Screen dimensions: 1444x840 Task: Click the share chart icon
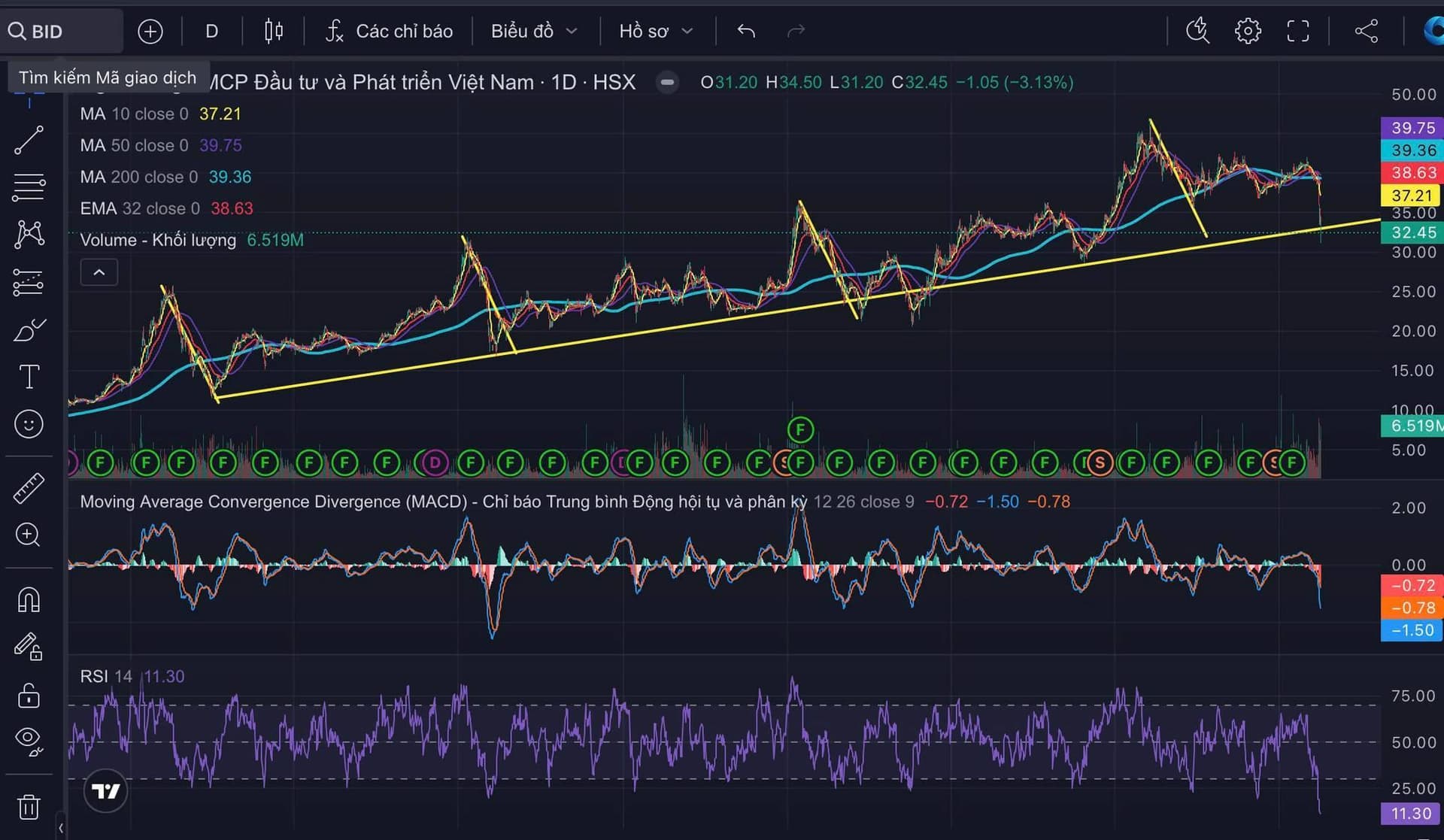[1366, 31]
